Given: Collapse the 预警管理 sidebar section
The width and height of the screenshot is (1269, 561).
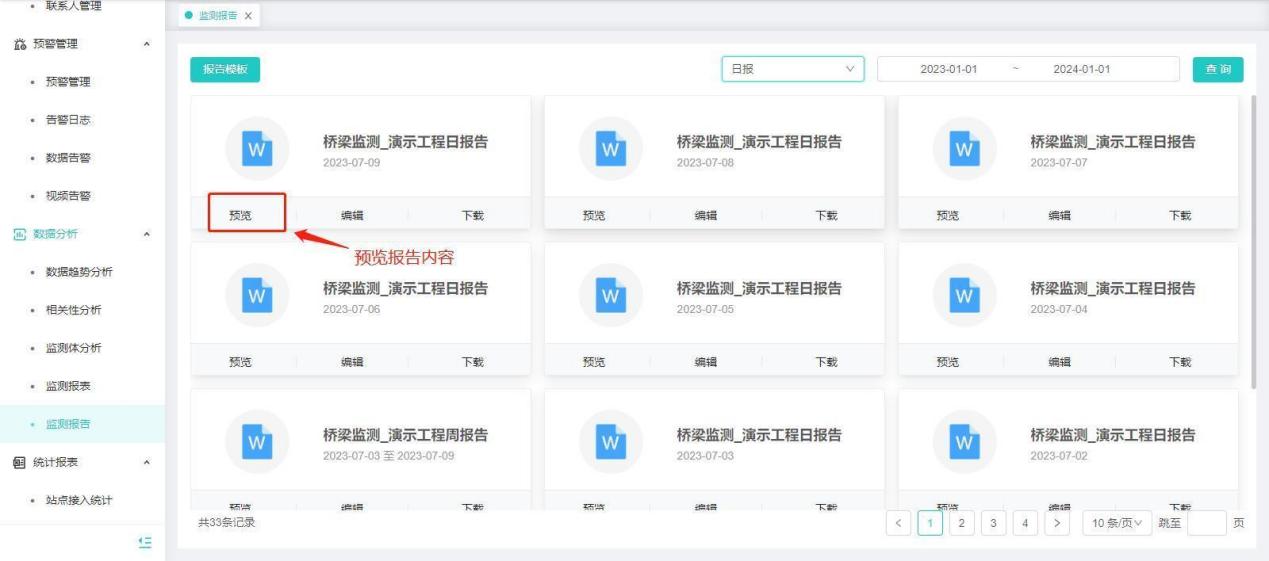Looking at the screenshot, I should tap(148, 44).
